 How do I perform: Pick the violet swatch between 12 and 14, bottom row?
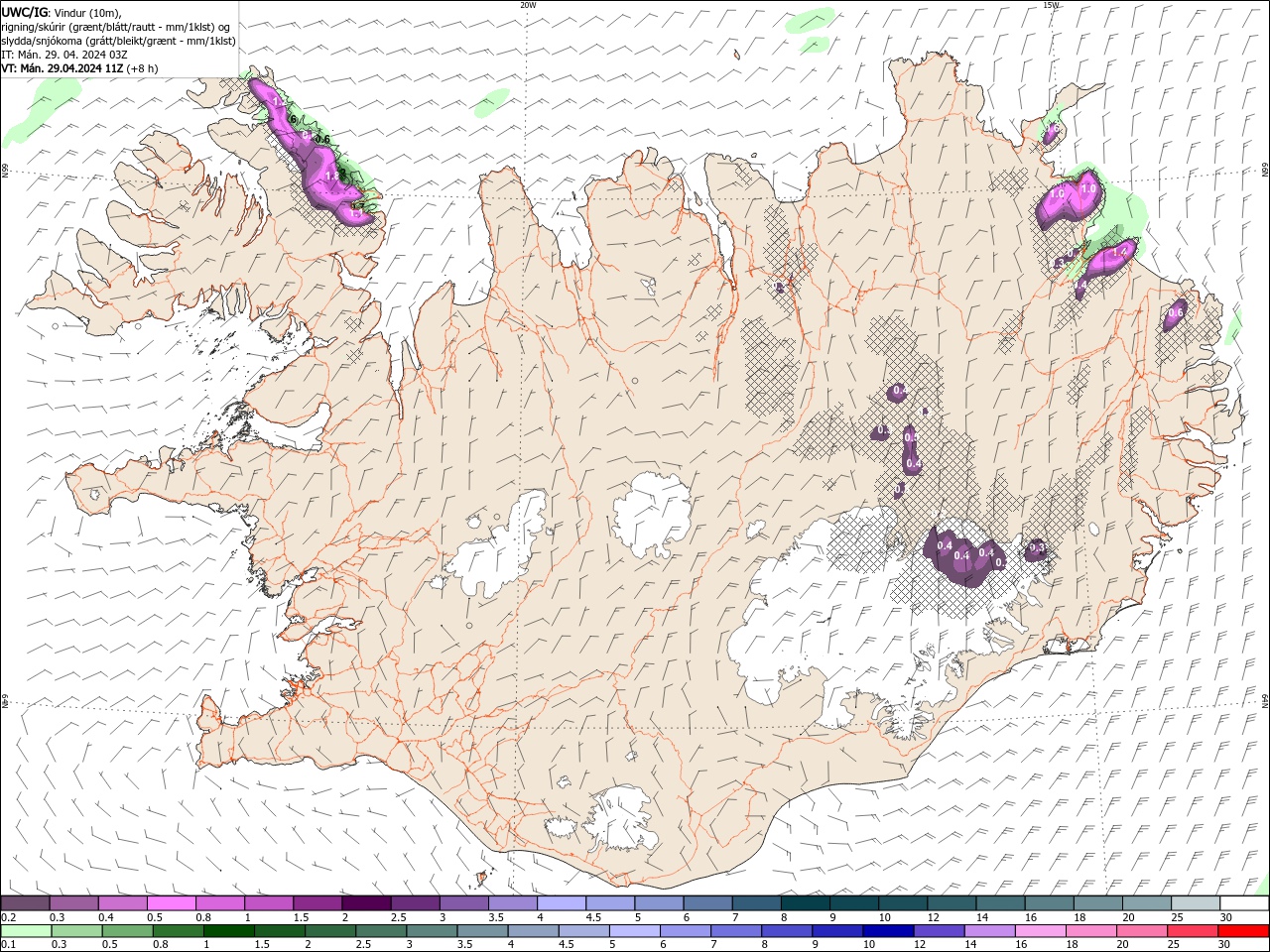pos(938,931)
